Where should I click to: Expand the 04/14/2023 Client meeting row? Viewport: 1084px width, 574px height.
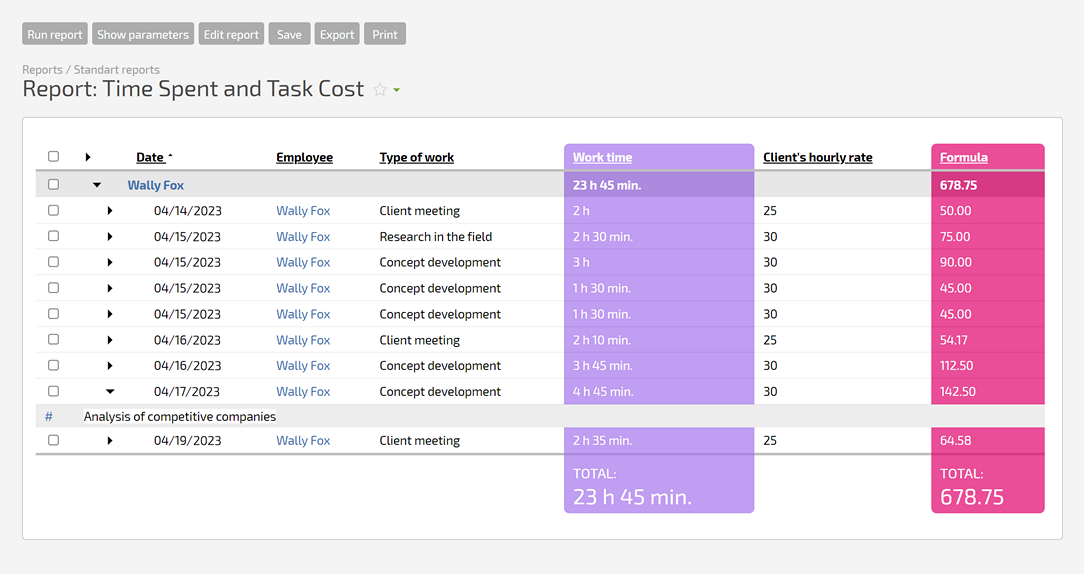pos(110,211)
